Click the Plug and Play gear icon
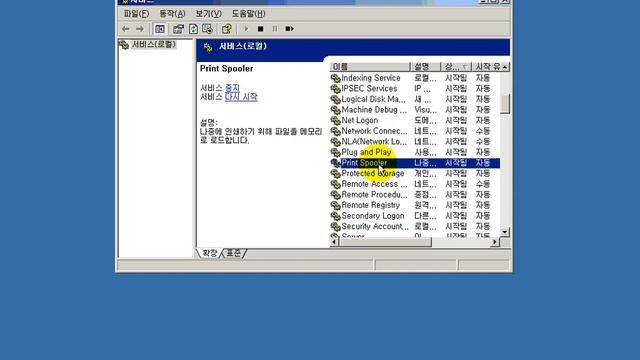Viewport: 640px width, 360px height. click(x=336, y=152)
